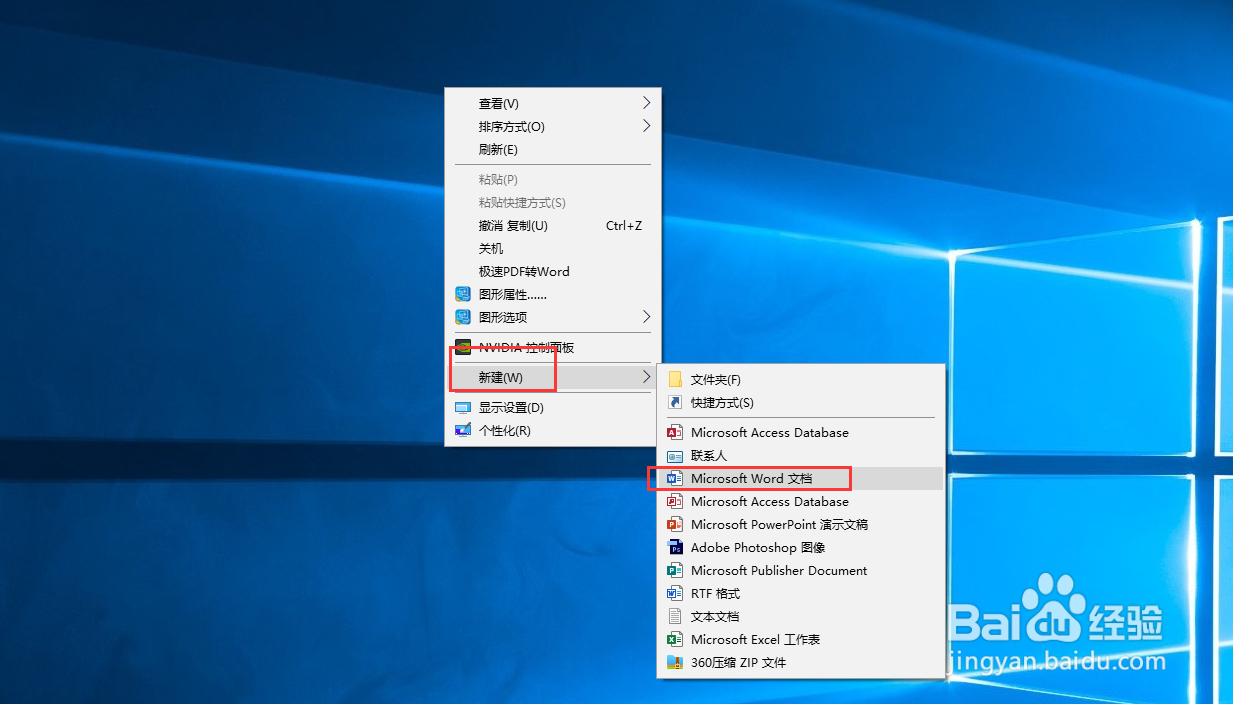Click the shortcut icon beside 快捷方式(S)
Viewport: 1233px width, 704px height.
(x=675, y=403)
